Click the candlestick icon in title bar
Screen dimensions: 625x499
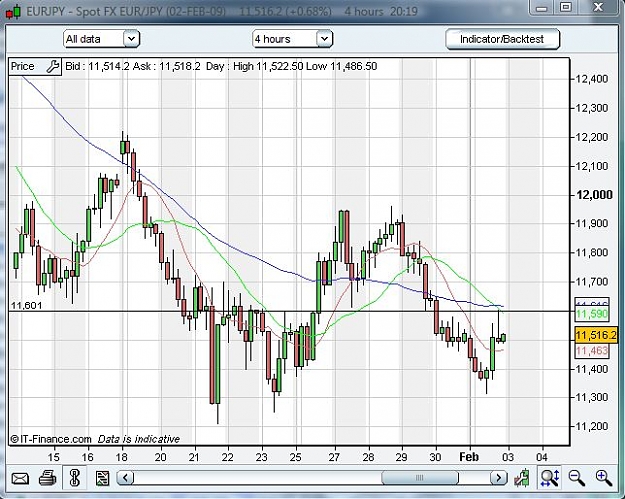(x=13, y=11)
